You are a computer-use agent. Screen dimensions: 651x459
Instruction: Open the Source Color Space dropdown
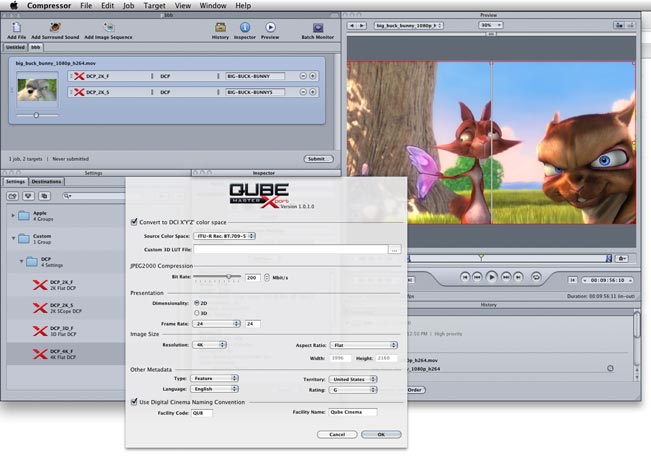click(223, 235)
